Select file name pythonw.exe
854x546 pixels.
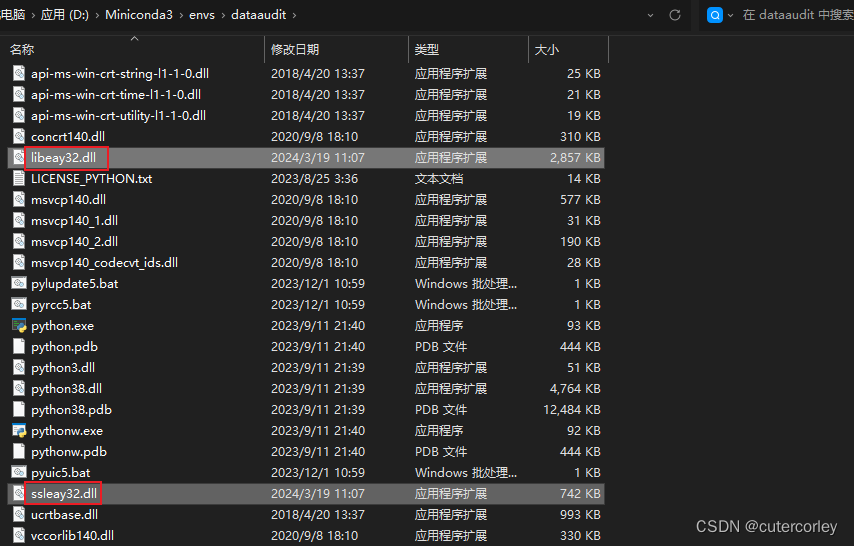(67, 430)
